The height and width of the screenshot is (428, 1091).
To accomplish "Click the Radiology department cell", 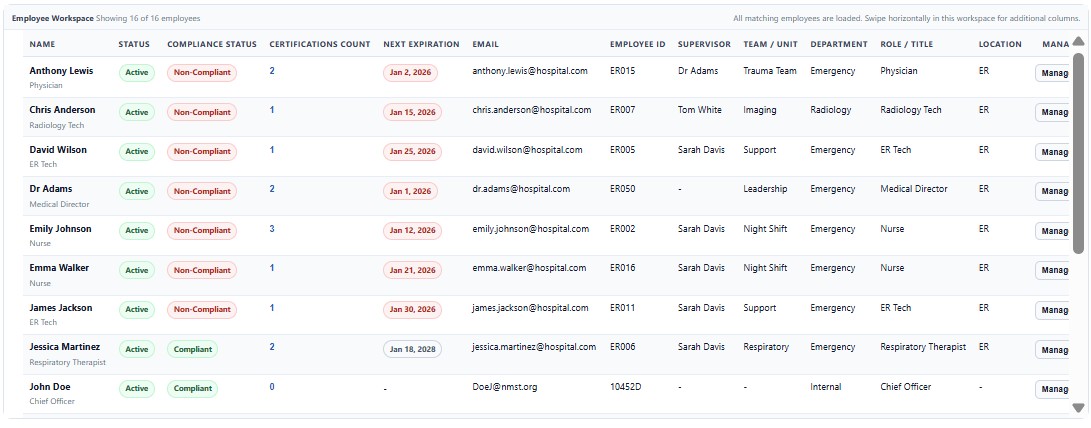I will coord(831,110).
